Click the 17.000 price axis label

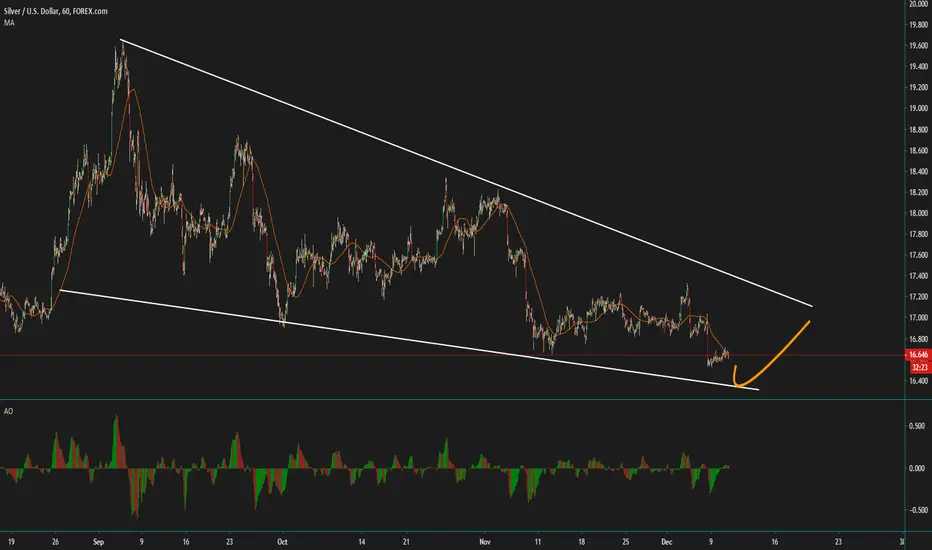918,318
